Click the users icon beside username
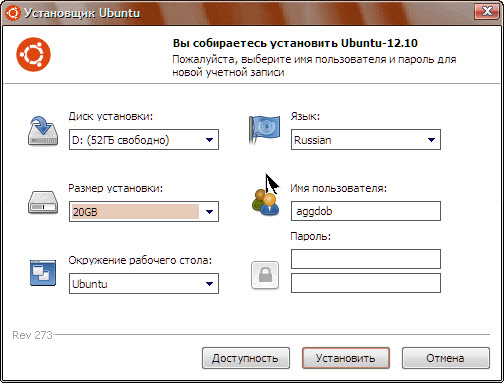This screenshot has height=383, width=504. click(x=265, y=202)
